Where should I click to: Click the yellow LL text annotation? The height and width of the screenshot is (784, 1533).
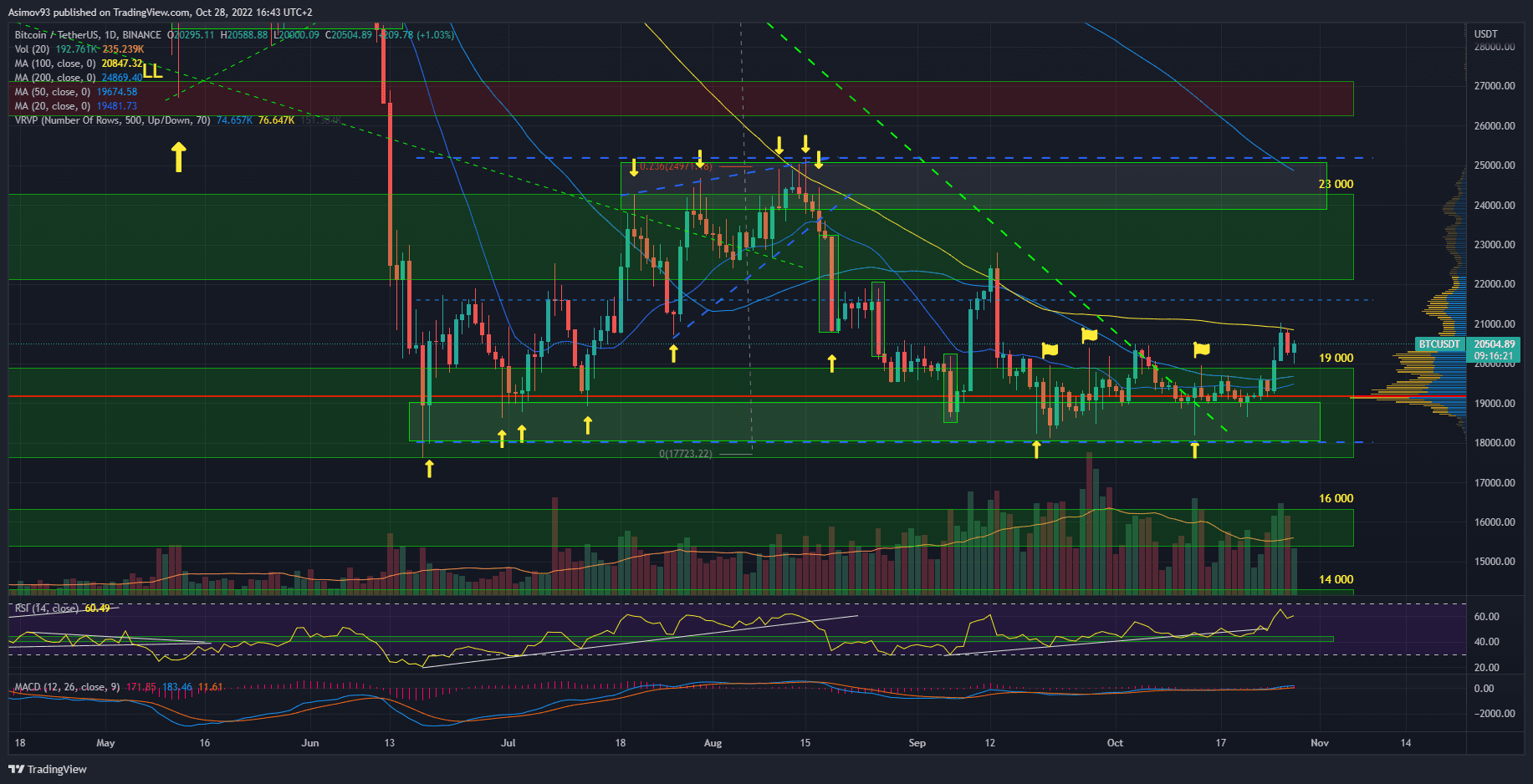tap(152, 72)
